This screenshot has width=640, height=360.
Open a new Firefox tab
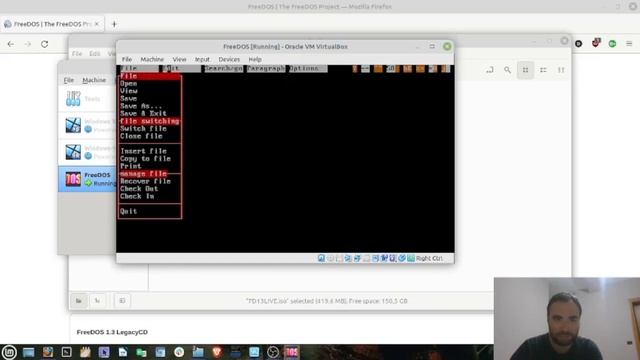pyautogui.click(x=114, y=24)
